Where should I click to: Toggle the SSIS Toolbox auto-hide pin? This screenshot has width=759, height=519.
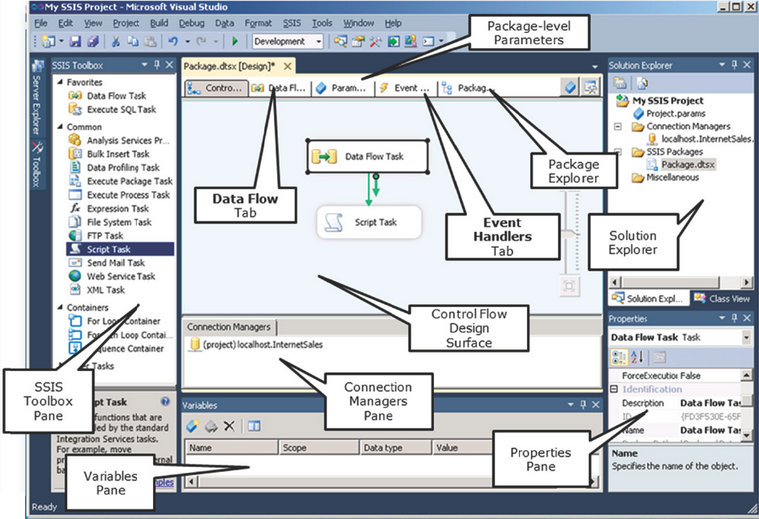pos(156,65)
